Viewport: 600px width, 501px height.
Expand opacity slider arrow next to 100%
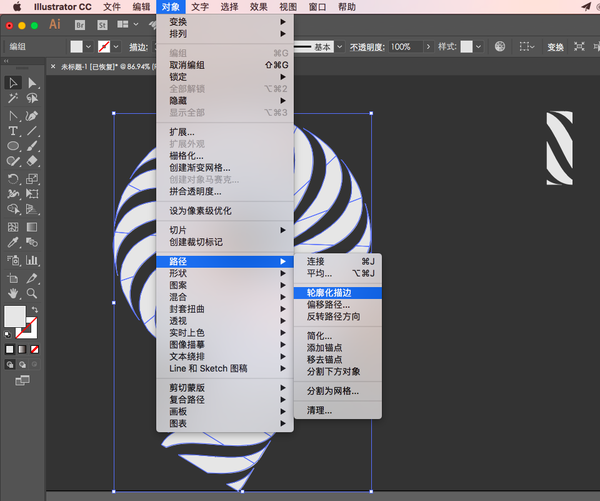(x=428, y=47)
